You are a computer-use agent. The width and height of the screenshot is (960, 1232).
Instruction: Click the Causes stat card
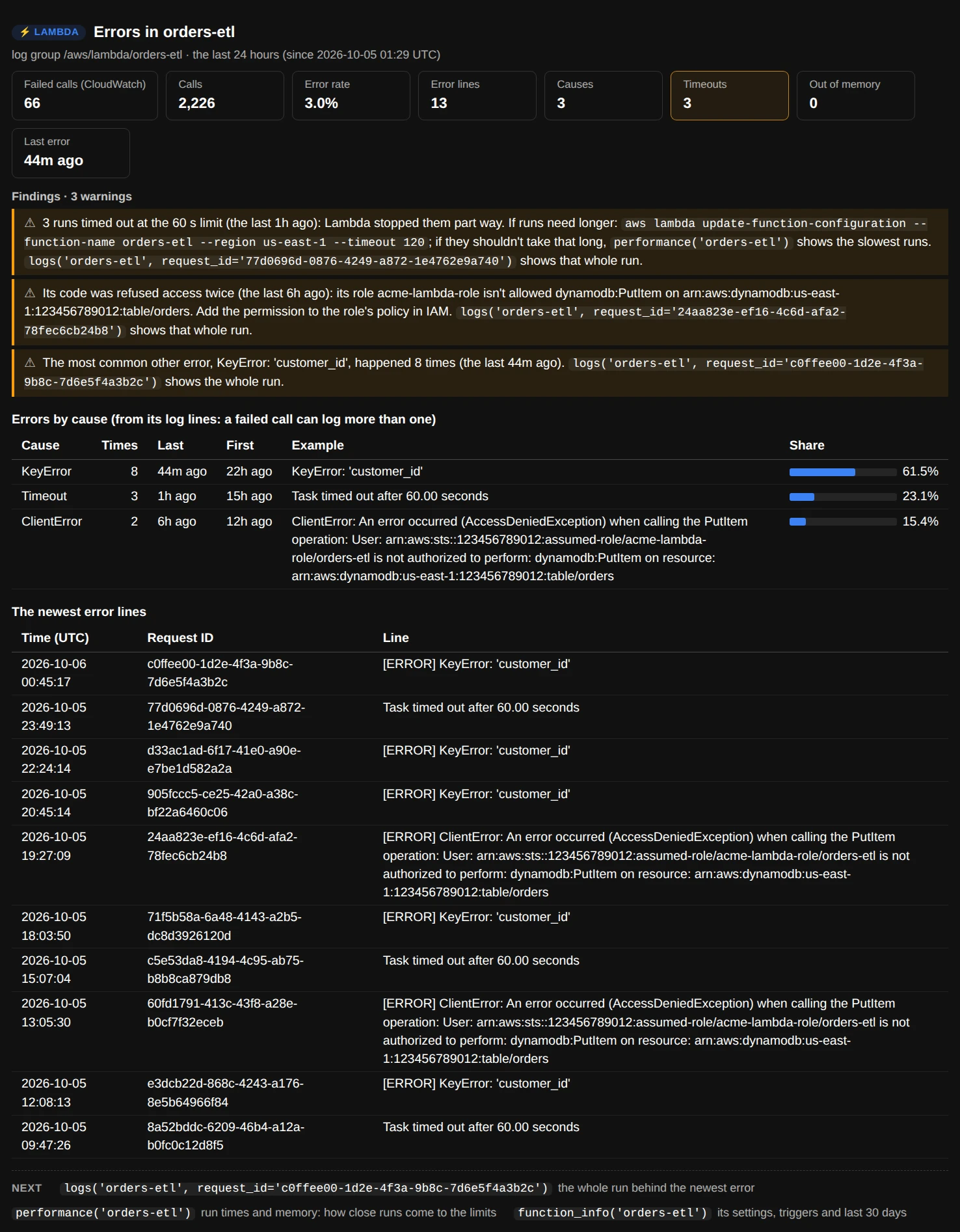click(603, 96)
